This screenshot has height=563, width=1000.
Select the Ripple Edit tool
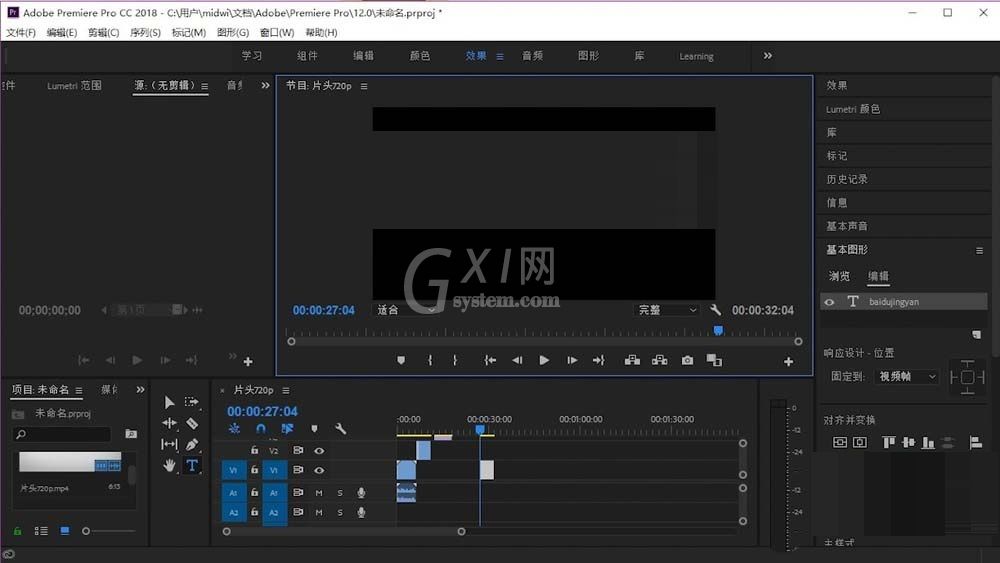(169, 423)
